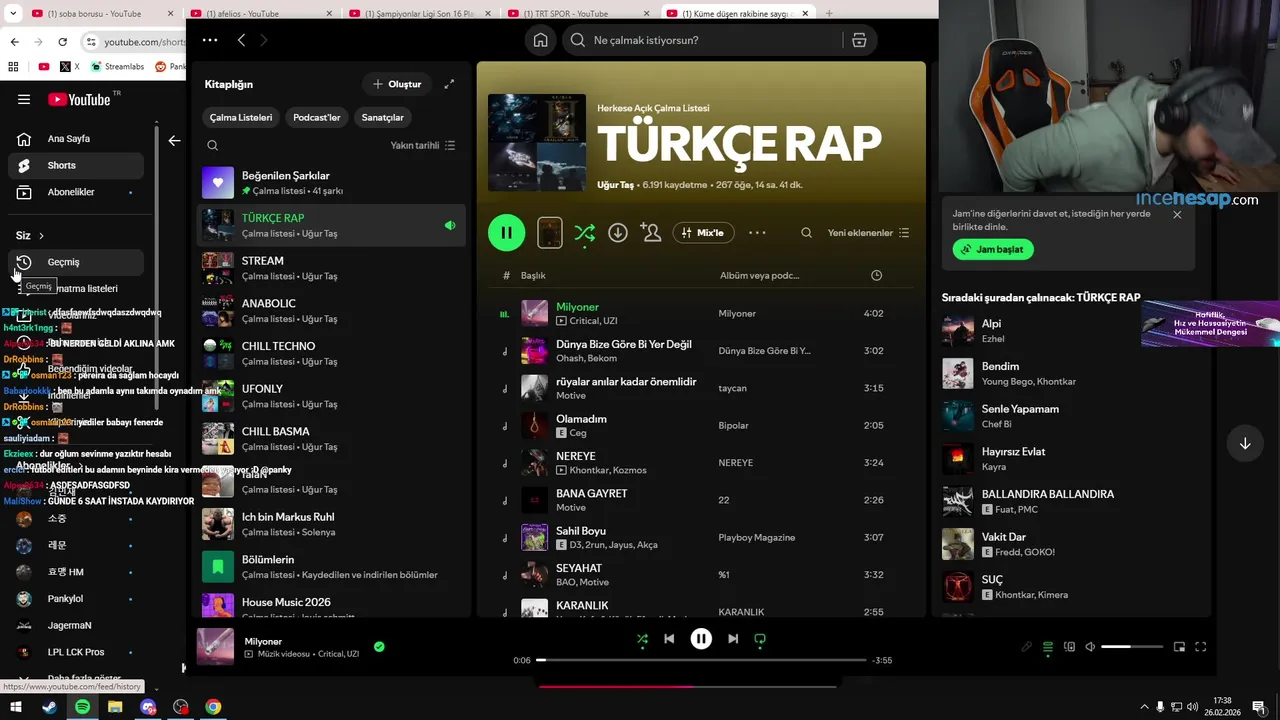Open YouTube Geçmiş history
The height and width of the screenshot is (720, 1280).
[x=76, y=262]
